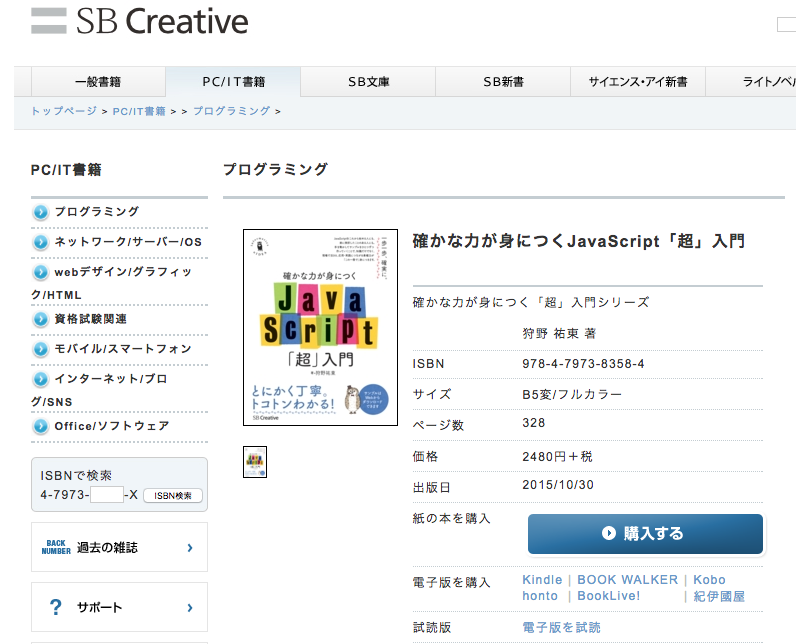Click size value B5変/フルカラー
Screen dimensions: 796x644
point(572,394)
